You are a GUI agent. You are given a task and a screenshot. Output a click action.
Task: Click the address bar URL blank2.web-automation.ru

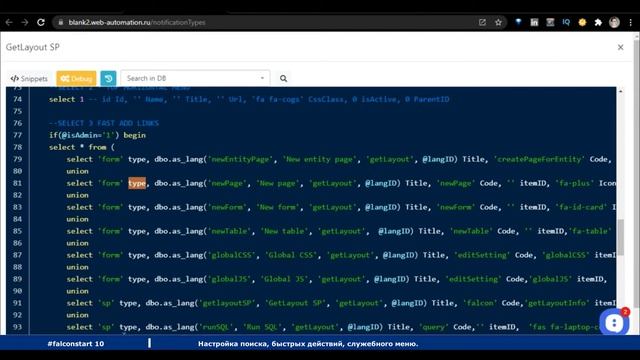(x=109, y=22)
